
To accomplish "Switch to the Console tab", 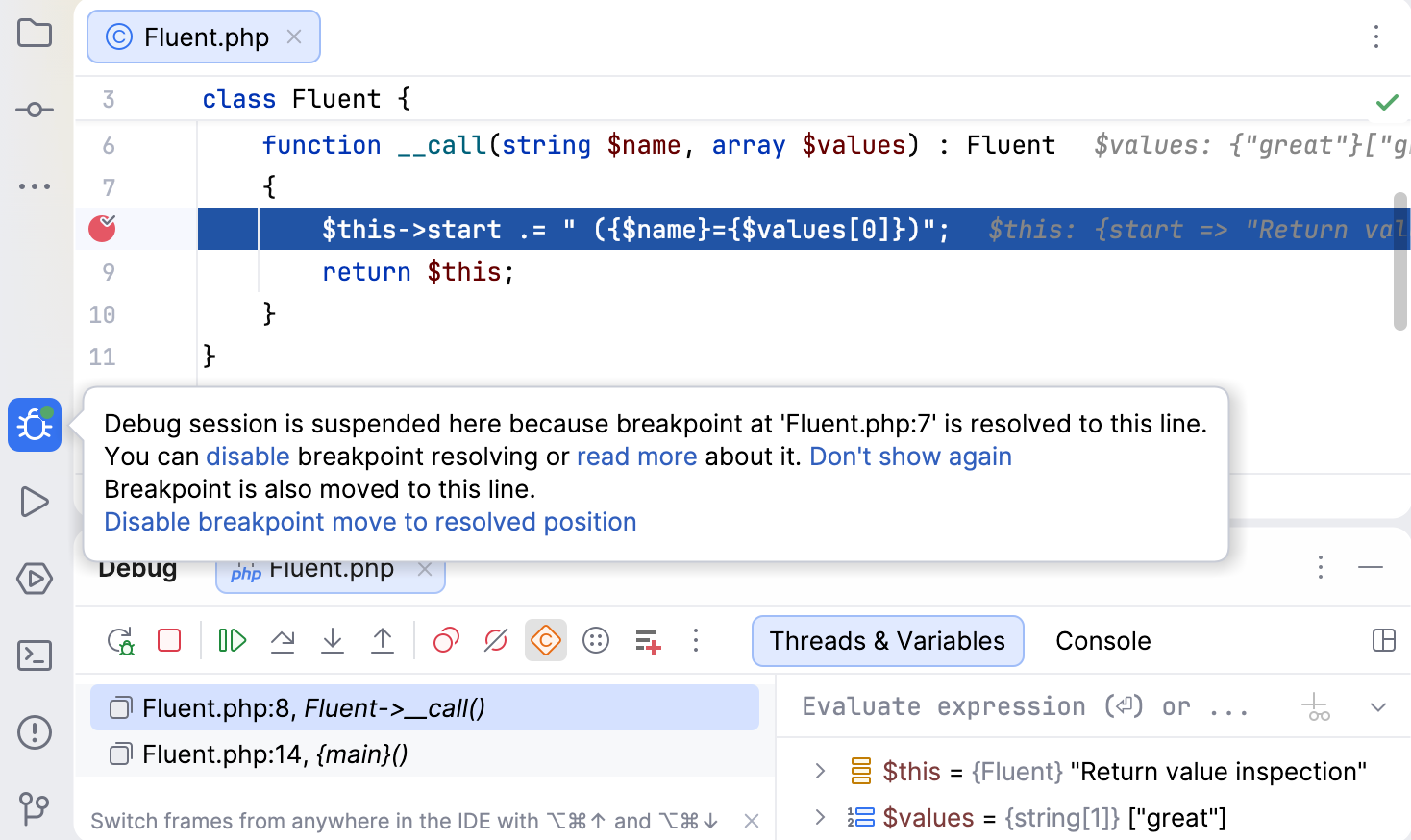I will pos(1102,641).
